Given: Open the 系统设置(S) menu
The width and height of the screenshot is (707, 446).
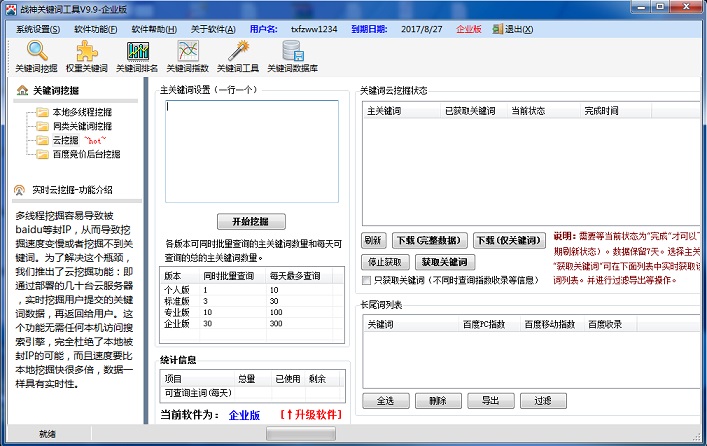Looking at the screenshot, I should point(38,29).
